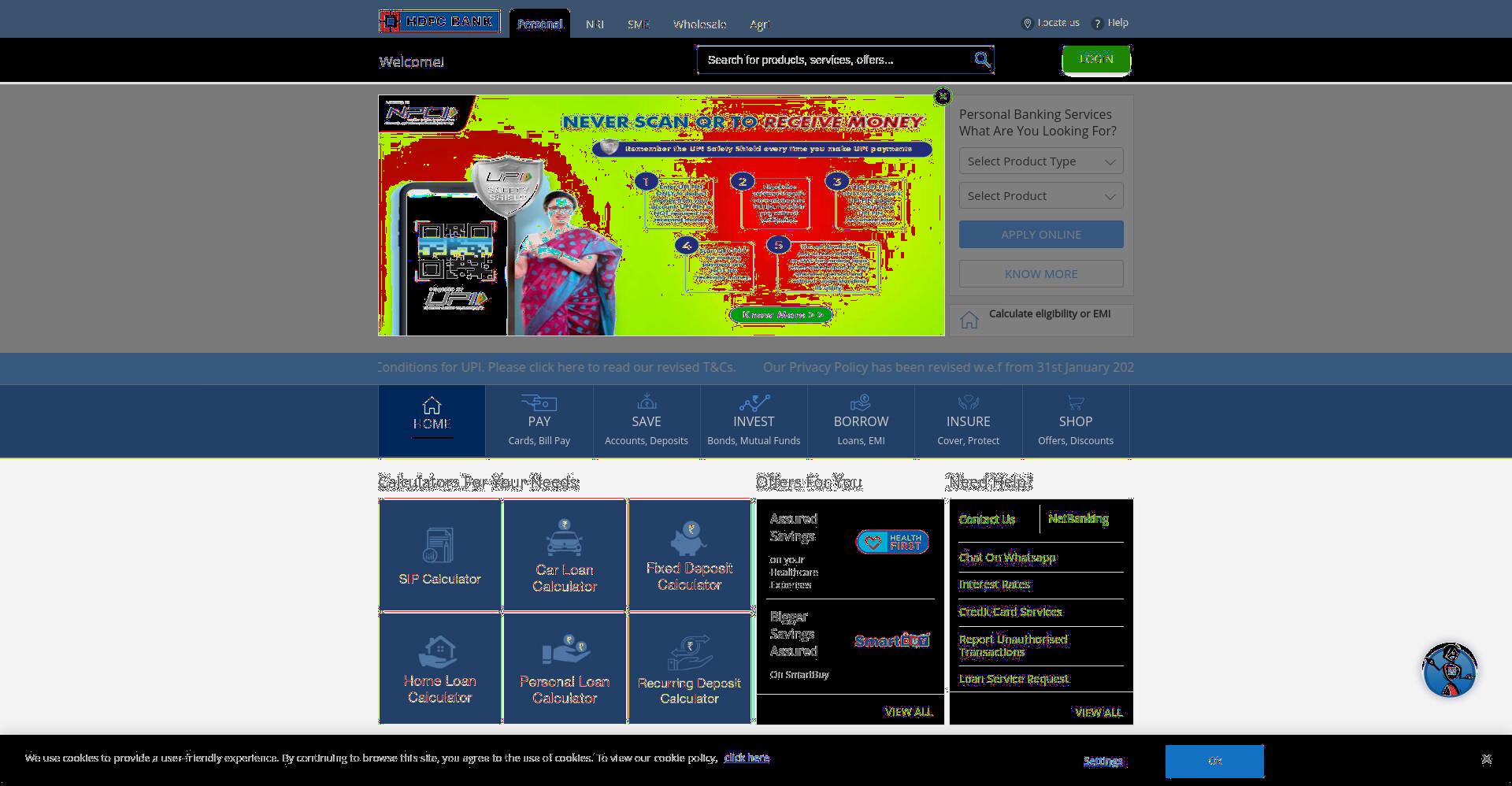Click the APPLY ONLINE button
The image size is (1512, 786).
pos(1041,235)
